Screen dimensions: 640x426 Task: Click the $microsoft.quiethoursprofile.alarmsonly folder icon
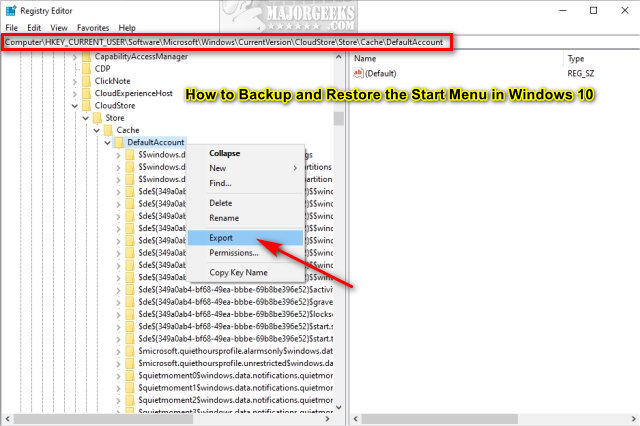(130, 351)
